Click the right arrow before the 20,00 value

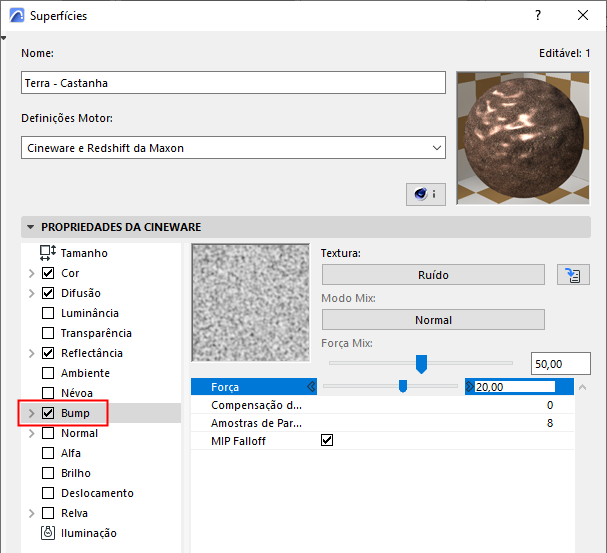(470, 387)
